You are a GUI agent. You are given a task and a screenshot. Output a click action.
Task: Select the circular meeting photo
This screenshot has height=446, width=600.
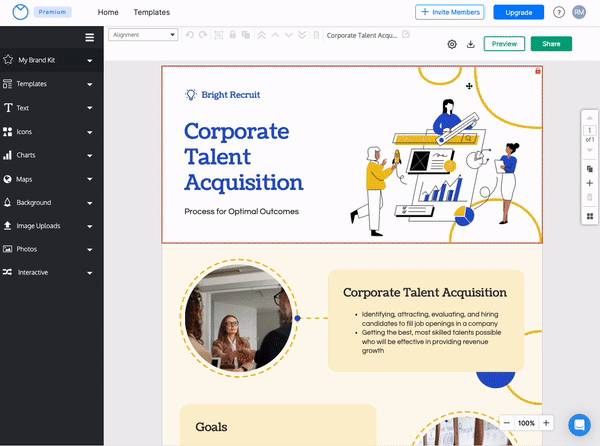click(x=238, y=318)
